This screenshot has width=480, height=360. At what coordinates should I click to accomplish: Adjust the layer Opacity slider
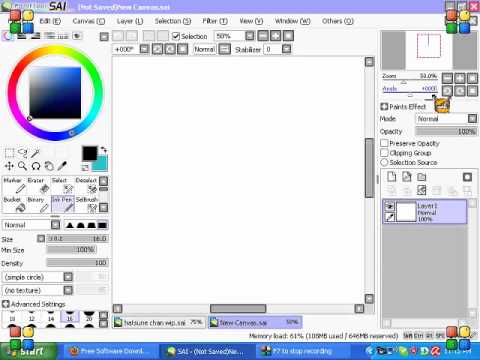pos(446,132)
